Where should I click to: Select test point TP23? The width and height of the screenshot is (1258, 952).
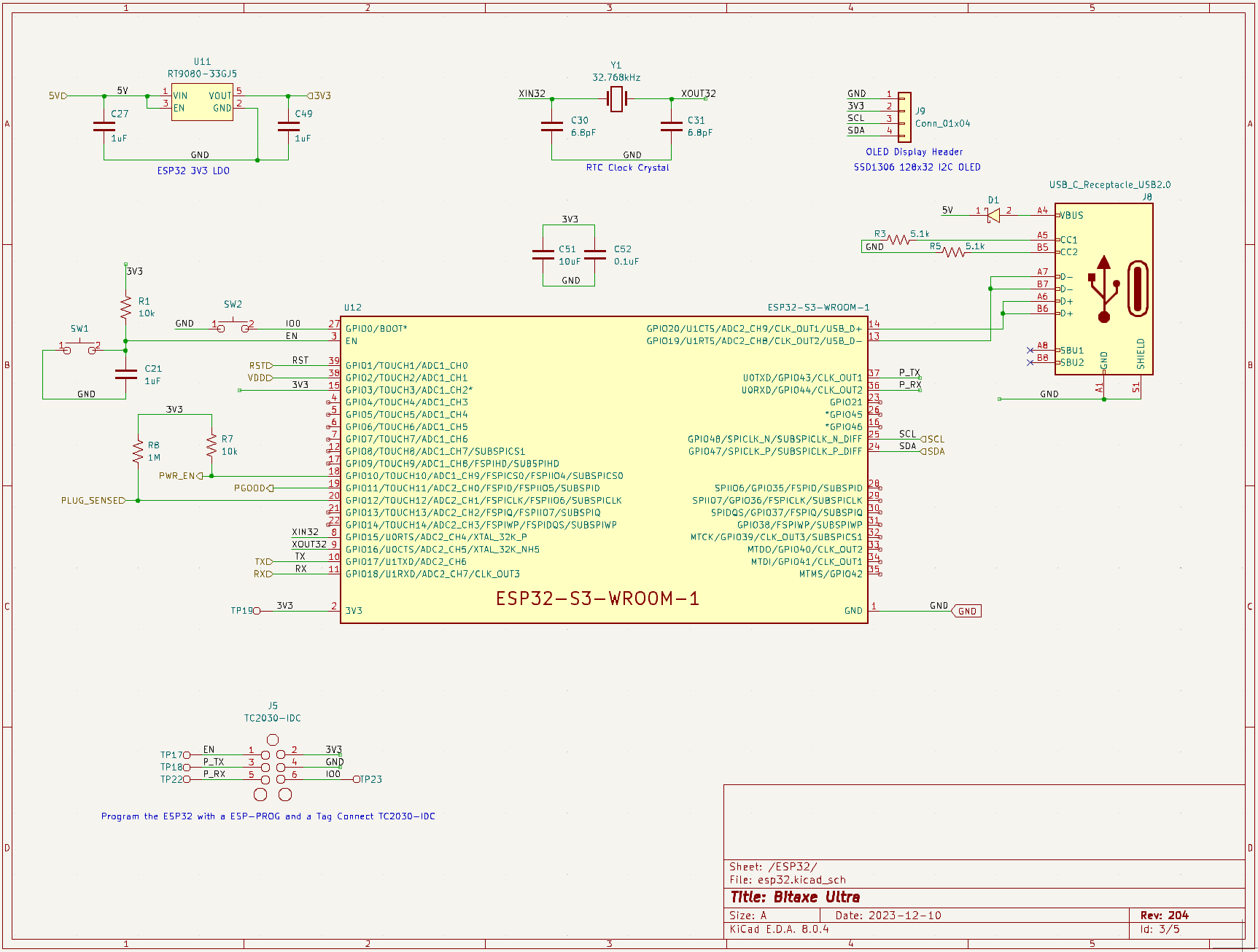tap(357, 779)
